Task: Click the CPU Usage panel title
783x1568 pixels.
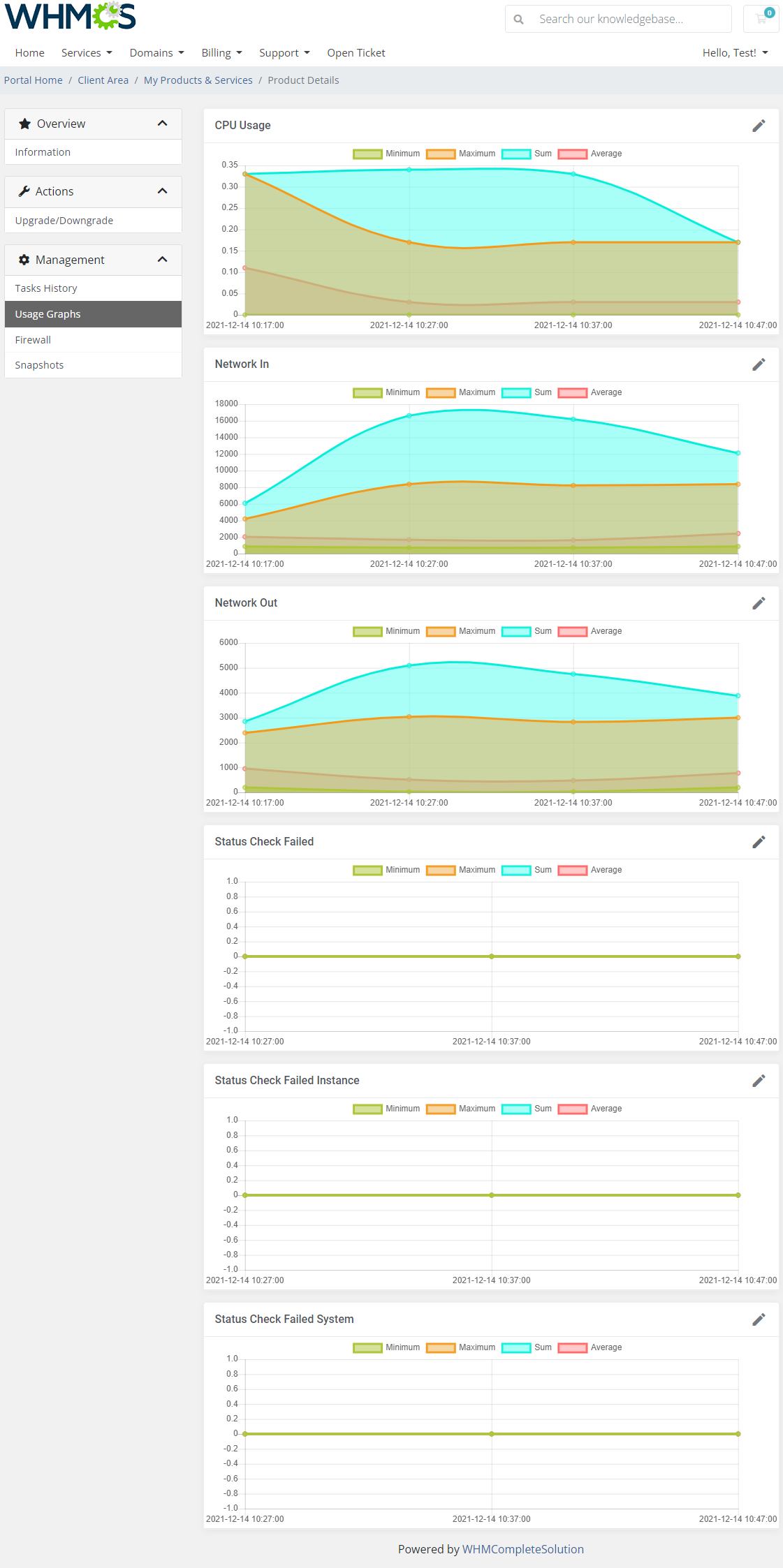Action: [x=242, y=126]
